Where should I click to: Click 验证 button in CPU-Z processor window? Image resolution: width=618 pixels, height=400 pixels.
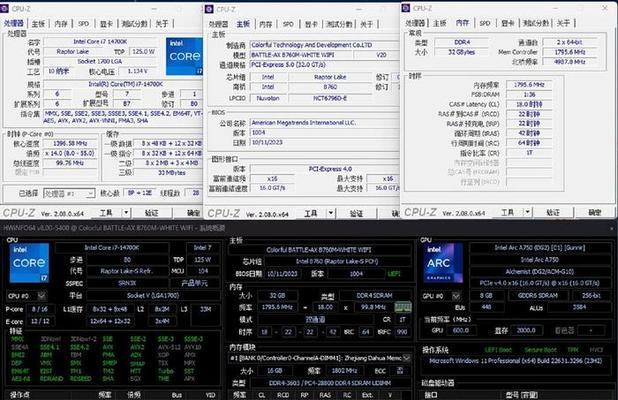pos(152,213)
